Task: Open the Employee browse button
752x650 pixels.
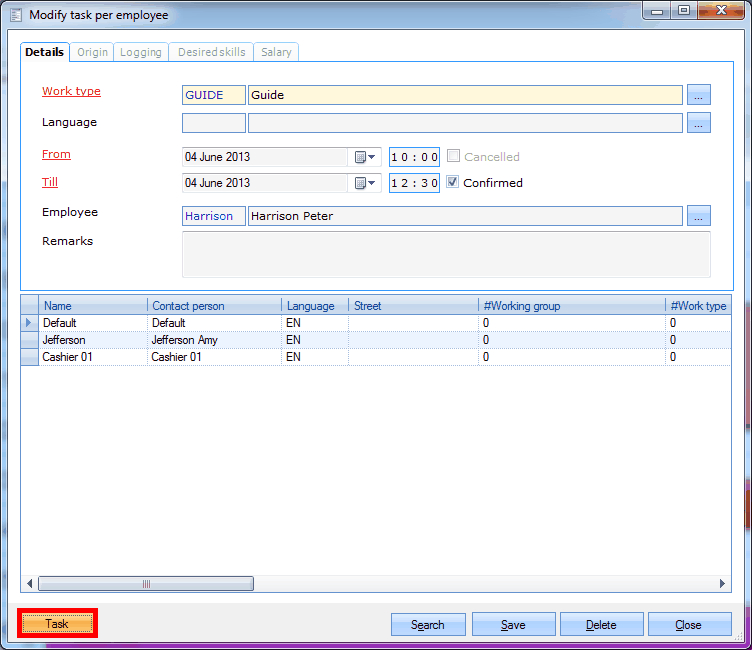Action: pos(698,216)
